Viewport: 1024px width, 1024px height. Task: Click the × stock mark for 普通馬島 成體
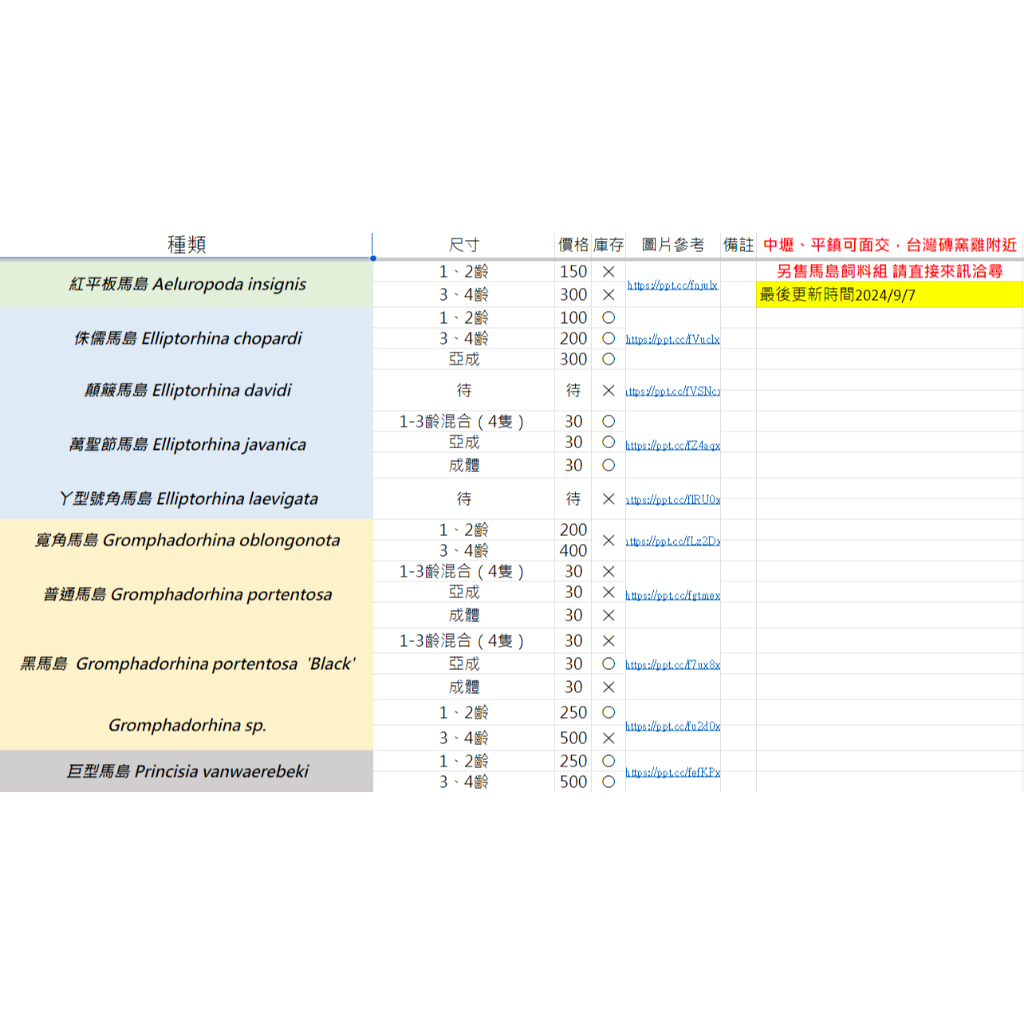tap(608, 615)
